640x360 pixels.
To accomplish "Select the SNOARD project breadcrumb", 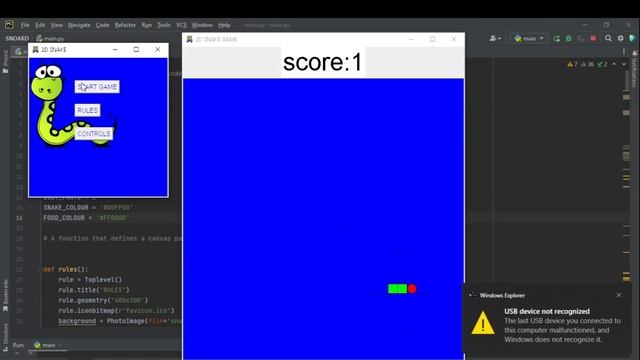I will click(x=17, y=38).
